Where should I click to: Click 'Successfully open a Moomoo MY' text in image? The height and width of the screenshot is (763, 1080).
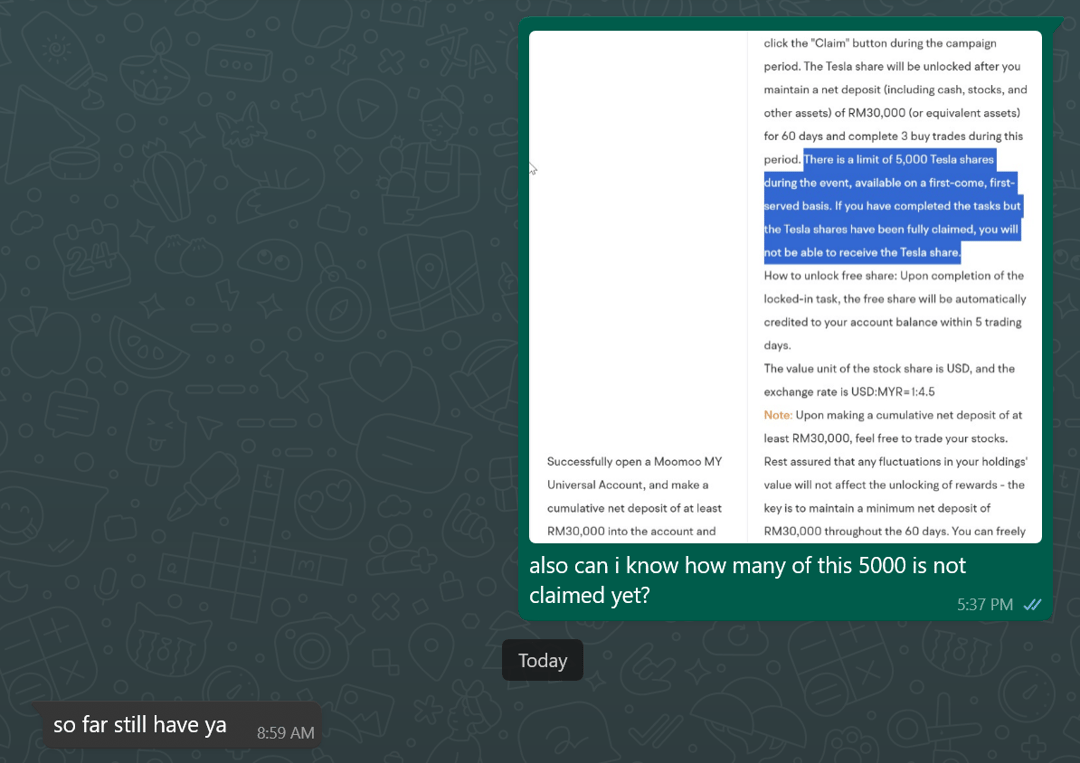(634, 461)
